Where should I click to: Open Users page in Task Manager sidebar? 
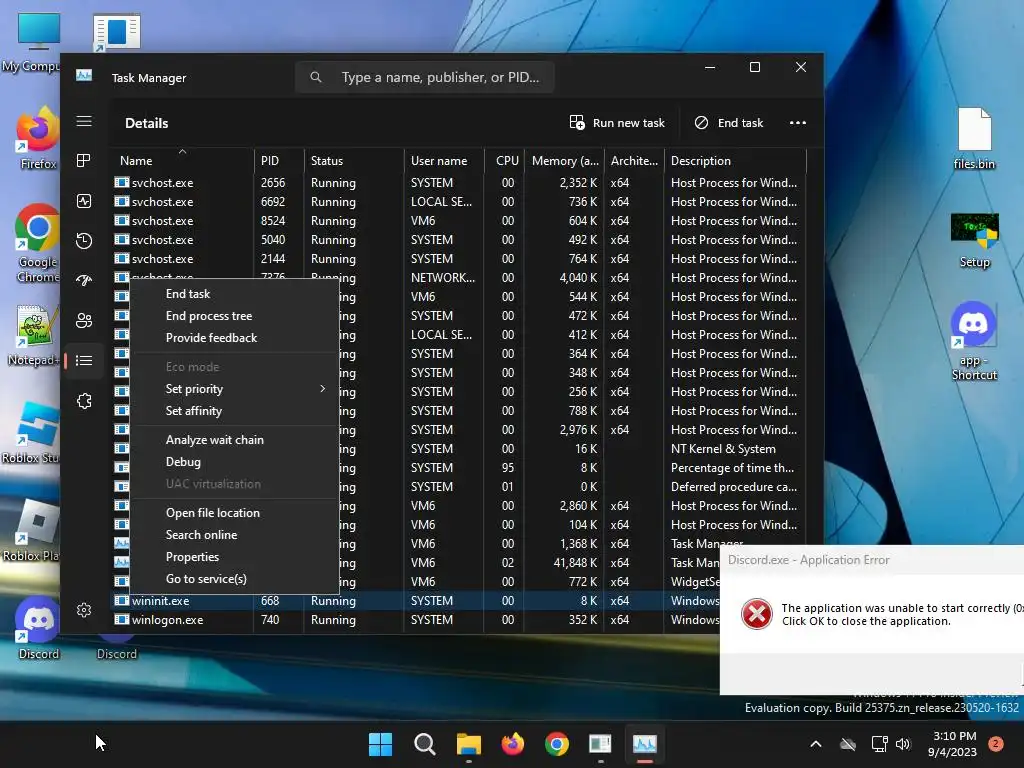(84, 321)
